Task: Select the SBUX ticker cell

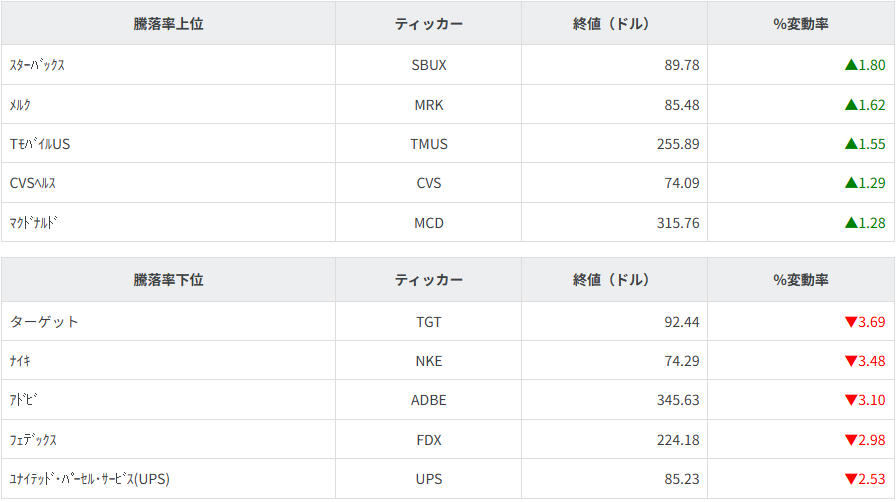Action: pyautogui.click(x=429, y=65)
